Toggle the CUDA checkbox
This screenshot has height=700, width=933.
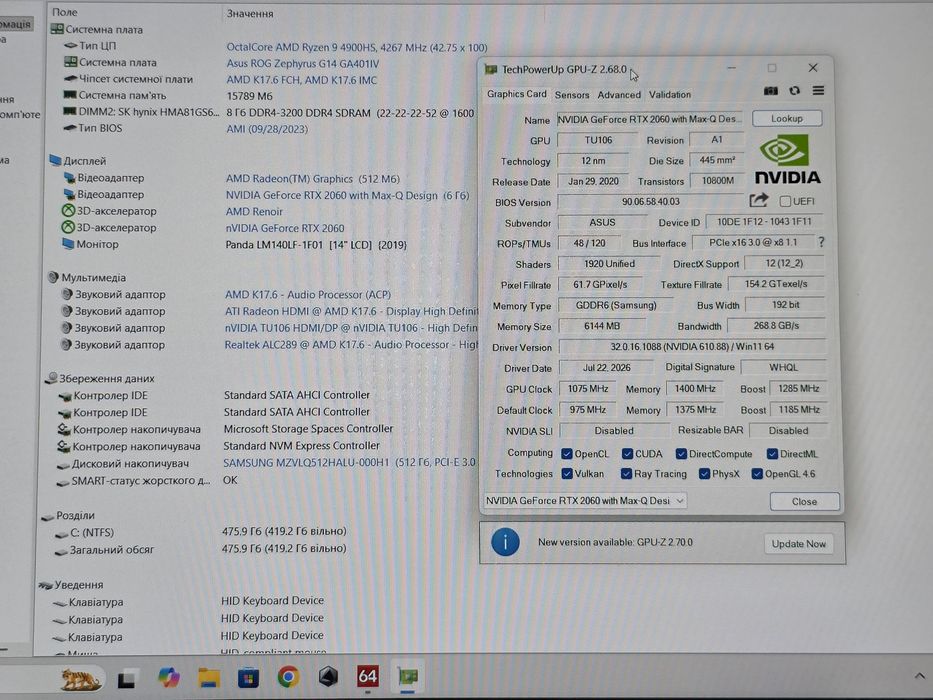point(627,454)
